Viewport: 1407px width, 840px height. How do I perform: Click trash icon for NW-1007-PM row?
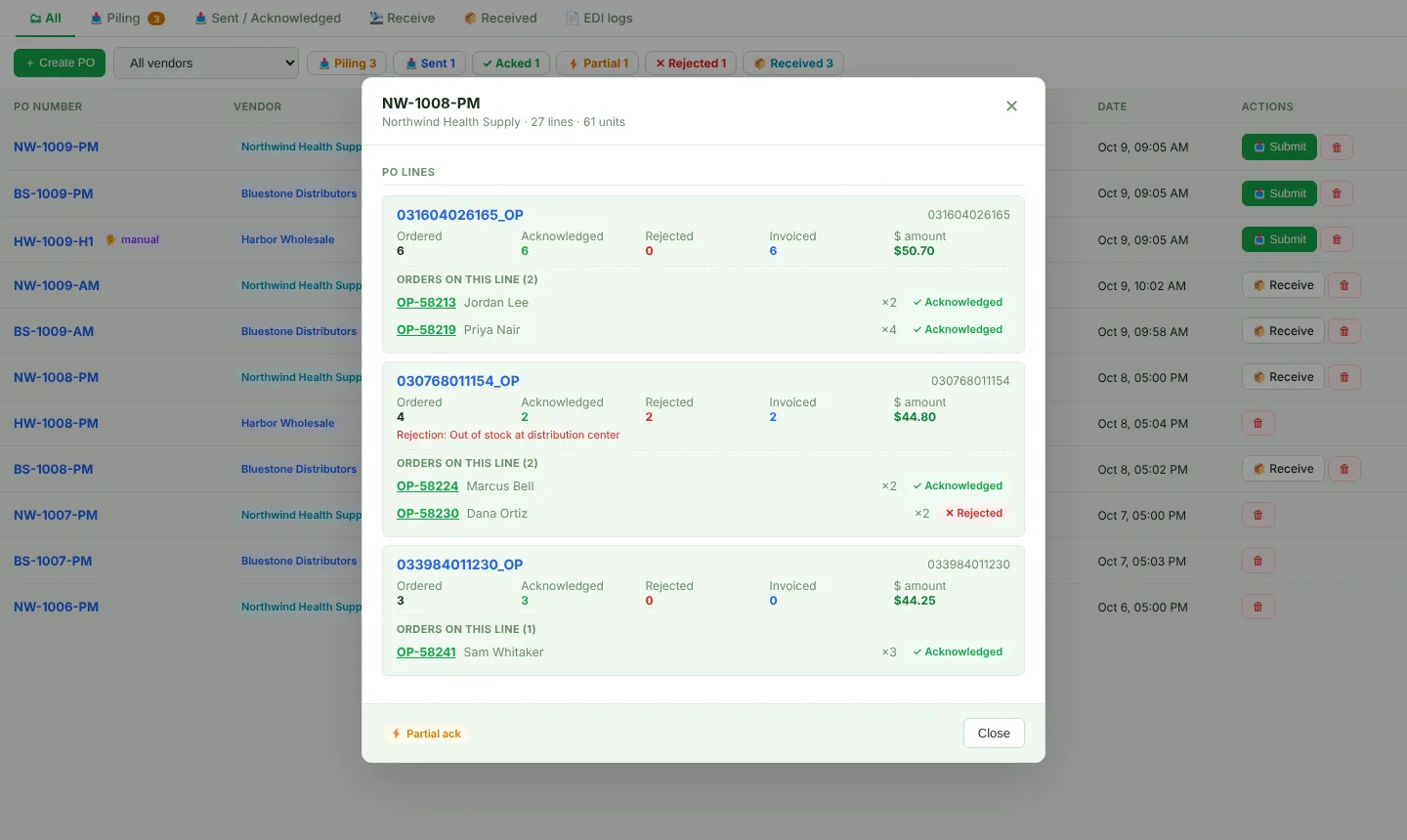point(1258,515)
